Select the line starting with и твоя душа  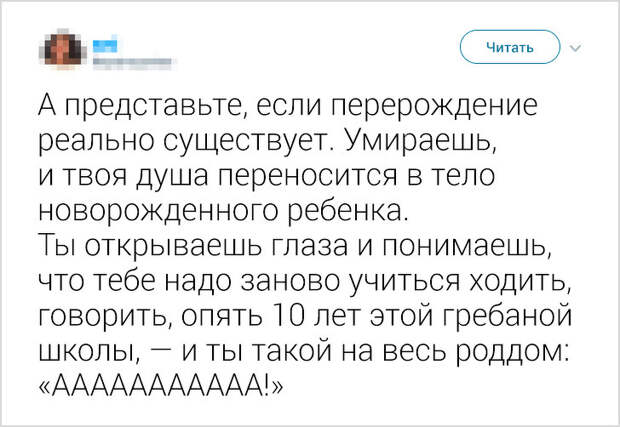[267, 175]
